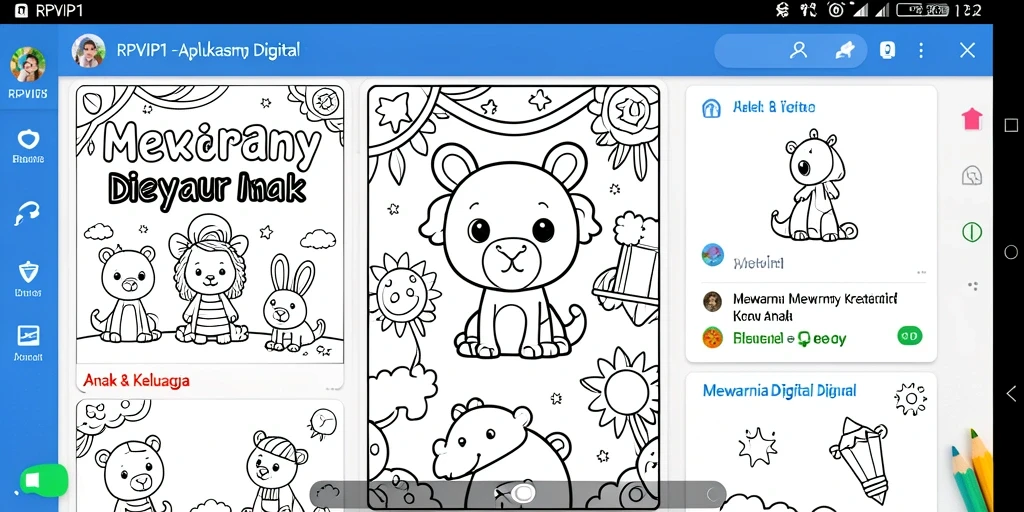1024x512 pixels.
Task: Click the person icon in the header pill
Action: point(798,50)
